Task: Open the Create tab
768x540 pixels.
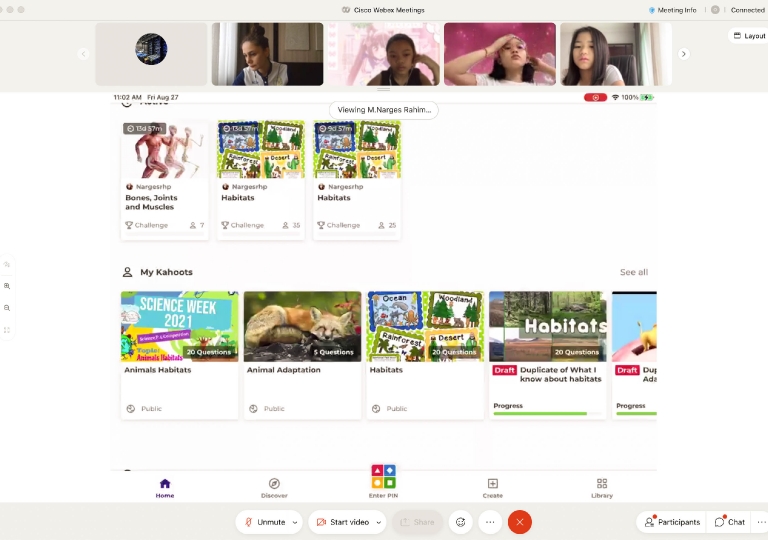Action: point(493,489)
